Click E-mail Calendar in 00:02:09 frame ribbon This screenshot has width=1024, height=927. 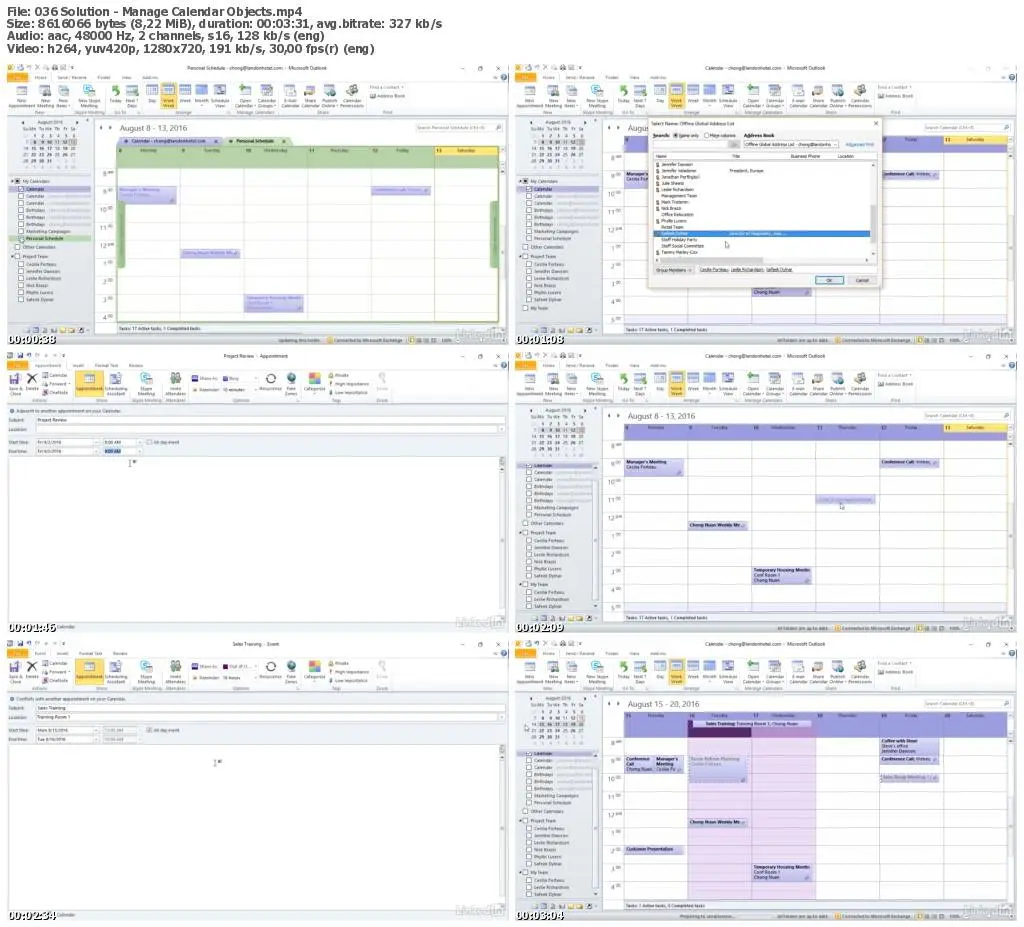tap(797, 383)
